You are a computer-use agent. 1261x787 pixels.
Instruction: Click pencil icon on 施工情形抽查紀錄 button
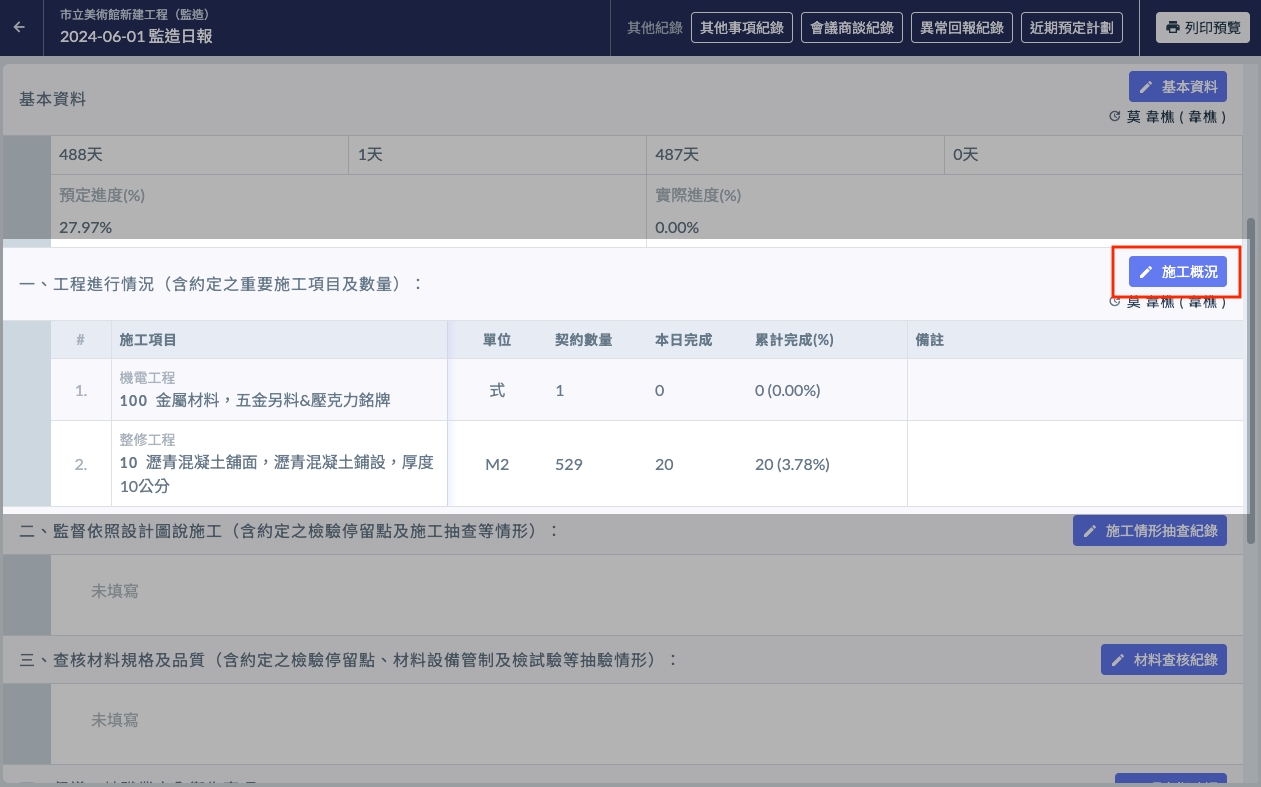pos(1090,531)
